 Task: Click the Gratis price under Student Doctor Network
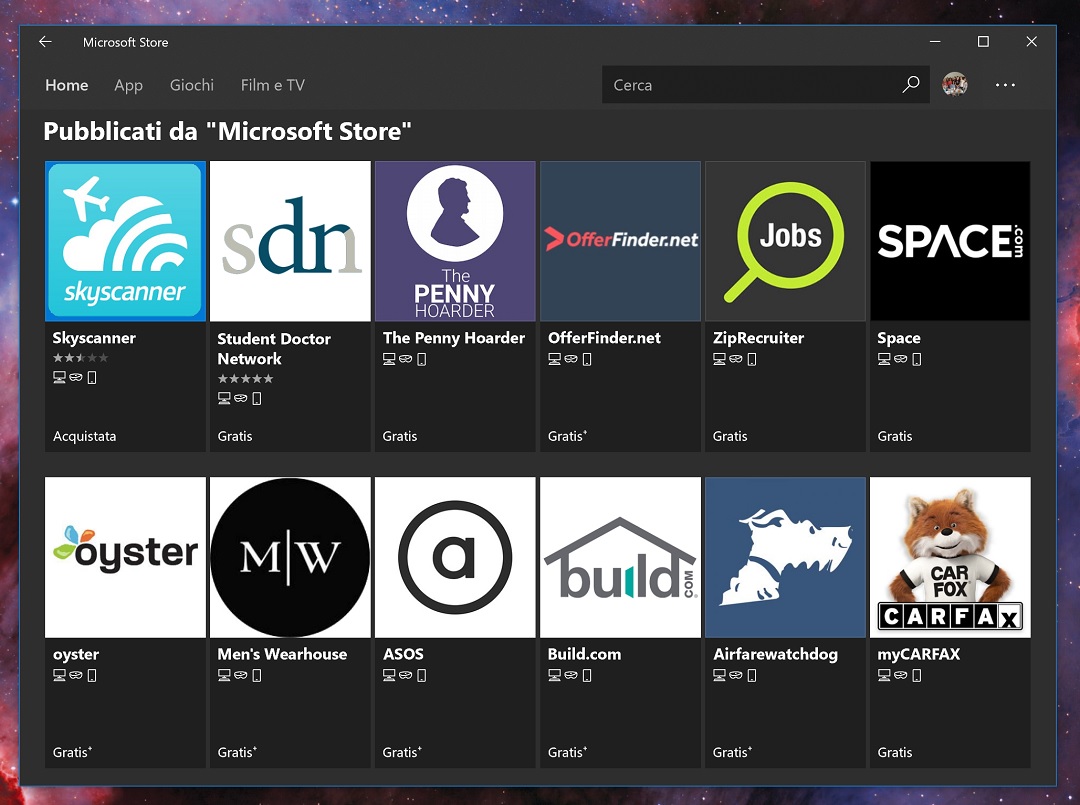[235, 436]
